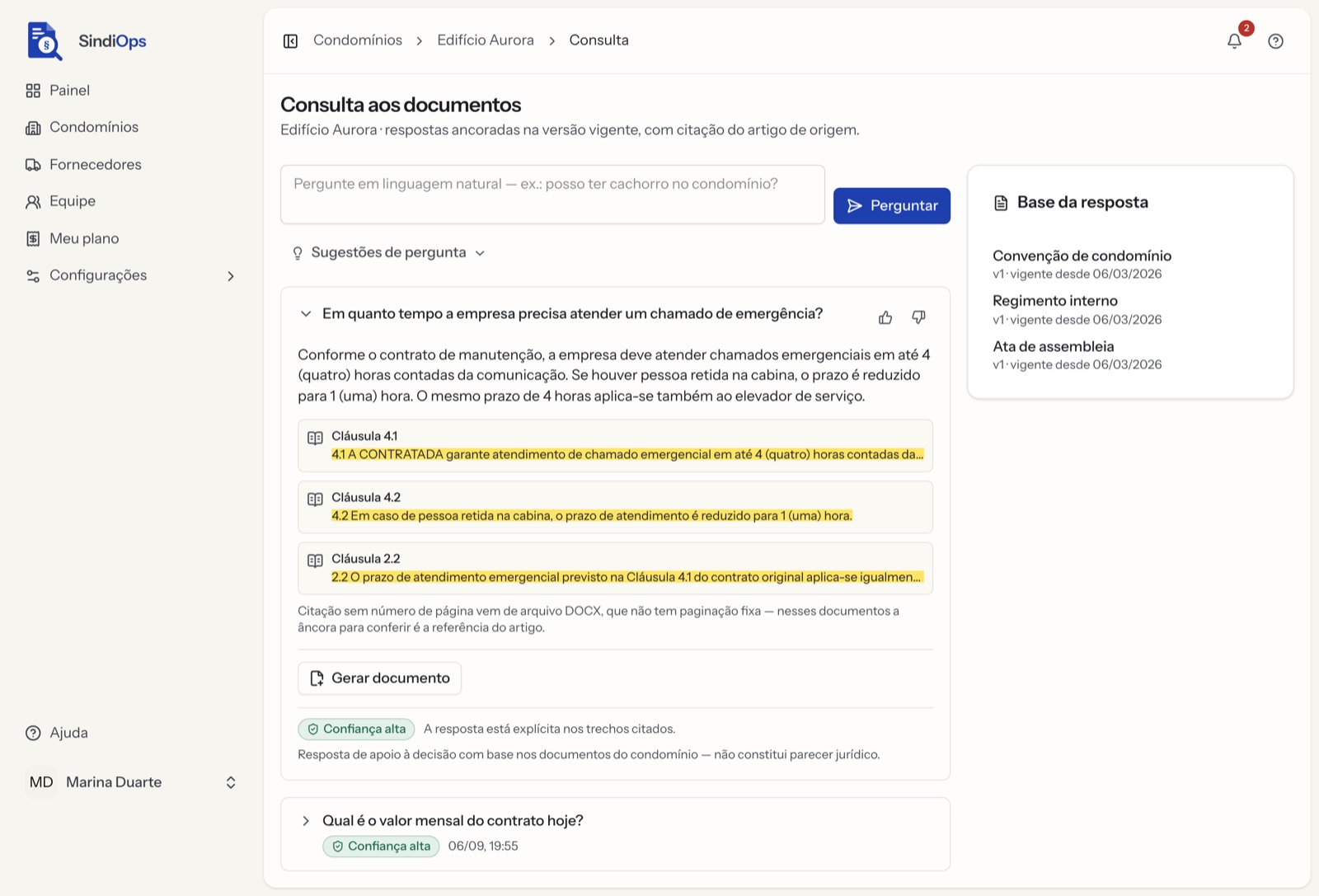Click the Fornecedores truck icon
The width and height of the screenshot is (1319, 896).
point(33,165)
